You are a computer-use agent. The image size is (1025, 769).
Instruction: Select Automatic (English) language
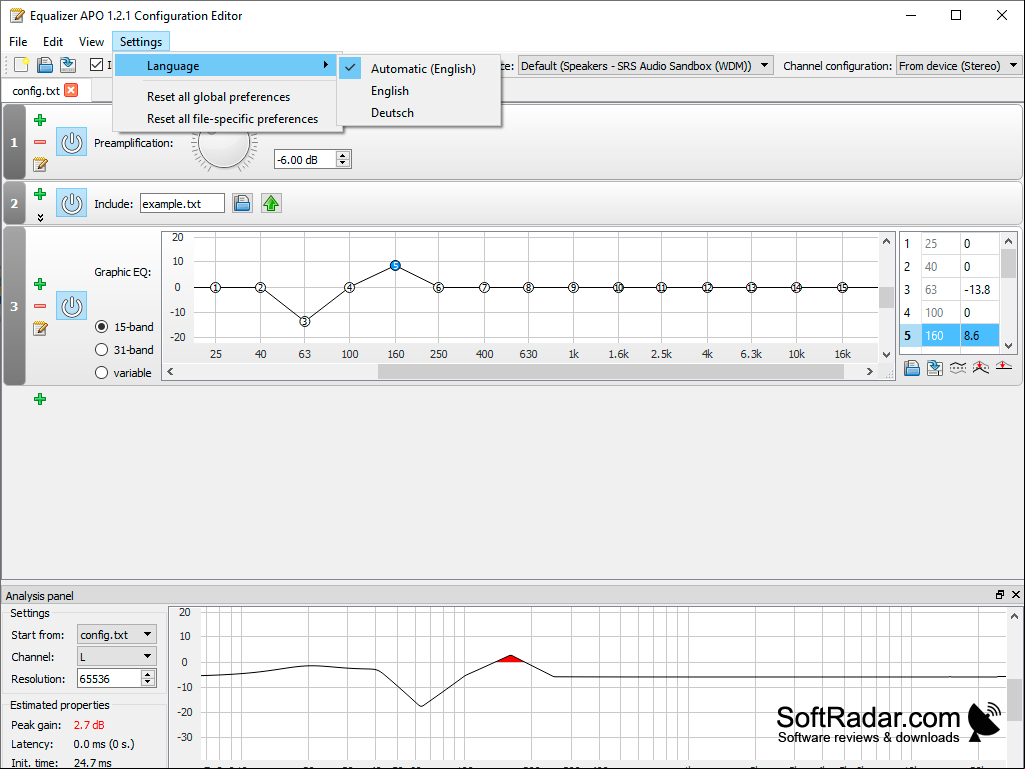[x=419, y=69]
